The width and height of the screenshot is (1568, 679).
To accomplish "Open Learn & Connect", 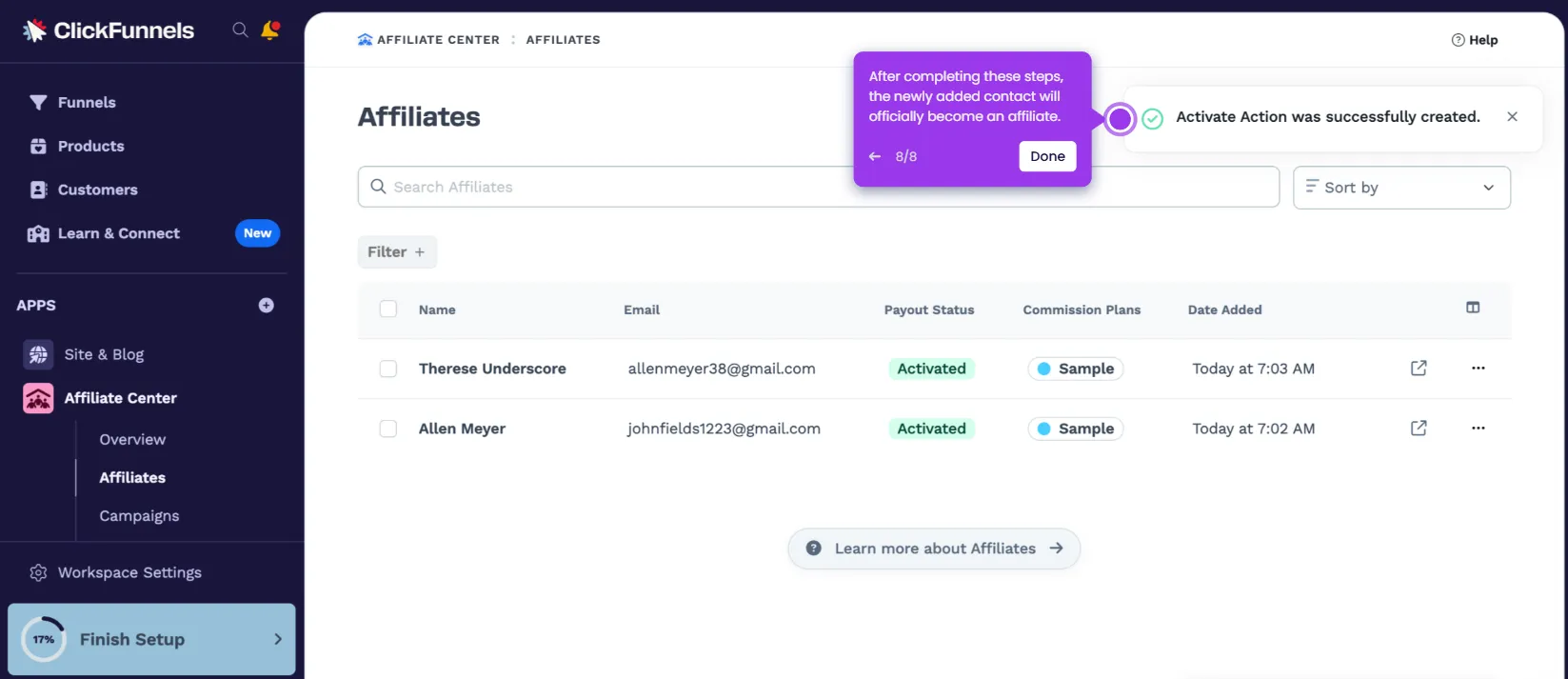I will 119,233.
